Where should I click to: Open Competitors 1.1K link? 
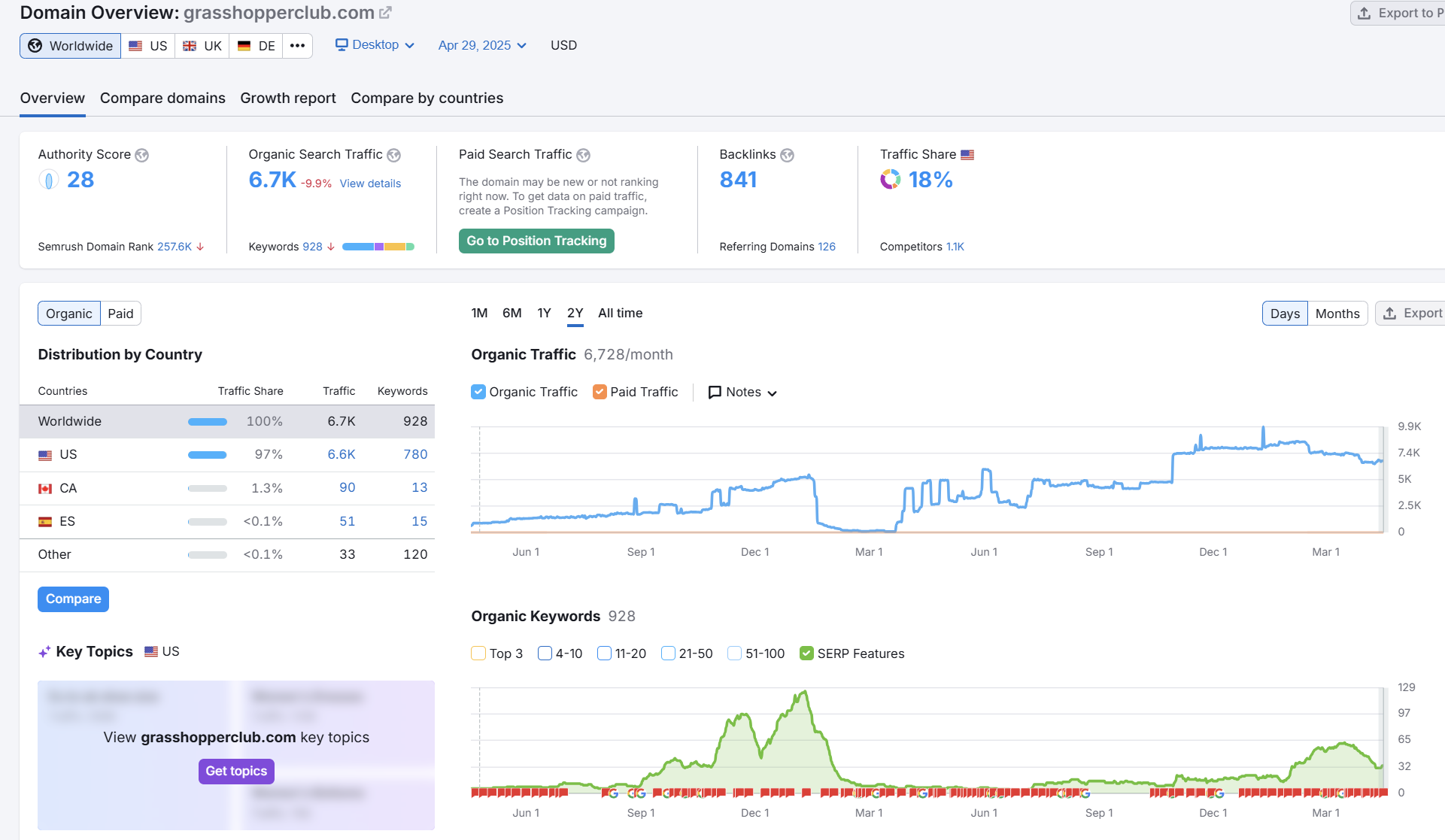[x=955, y=247]
